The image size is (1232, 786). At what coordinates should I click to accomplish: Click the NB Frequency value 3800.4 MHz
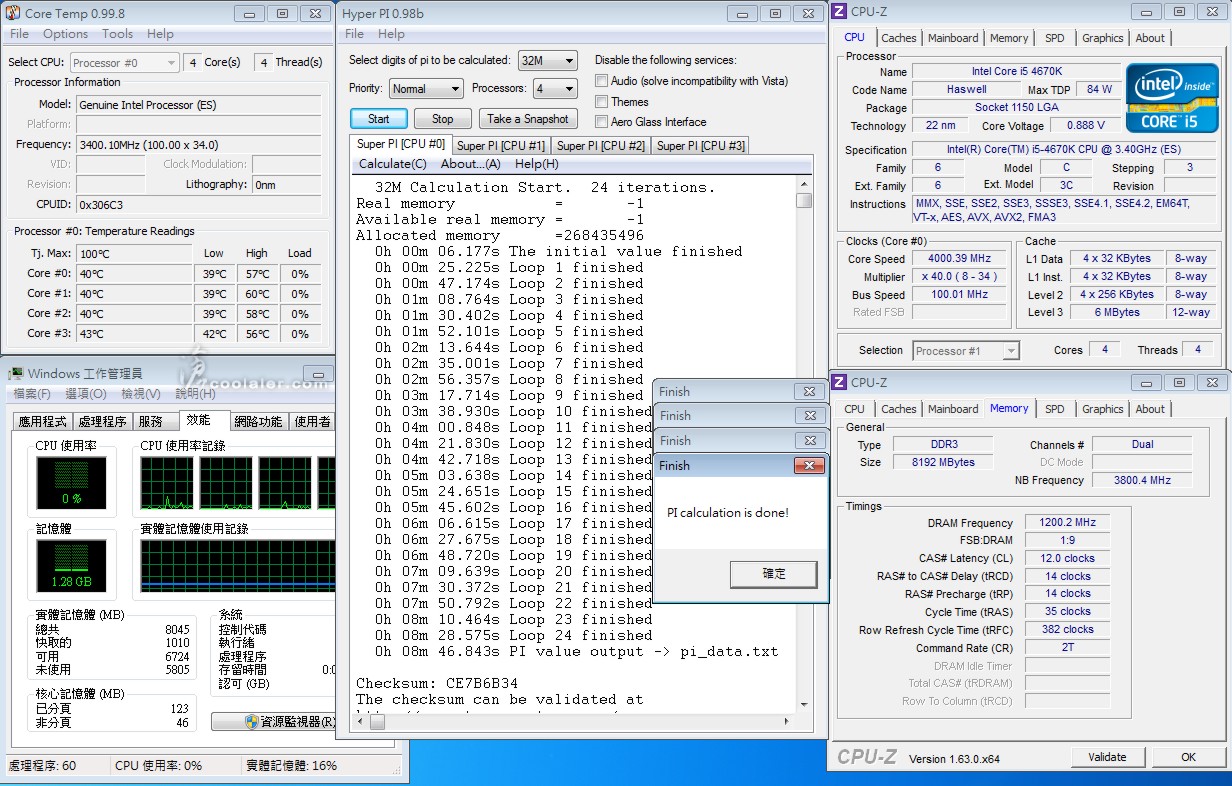coord(1142,480)
